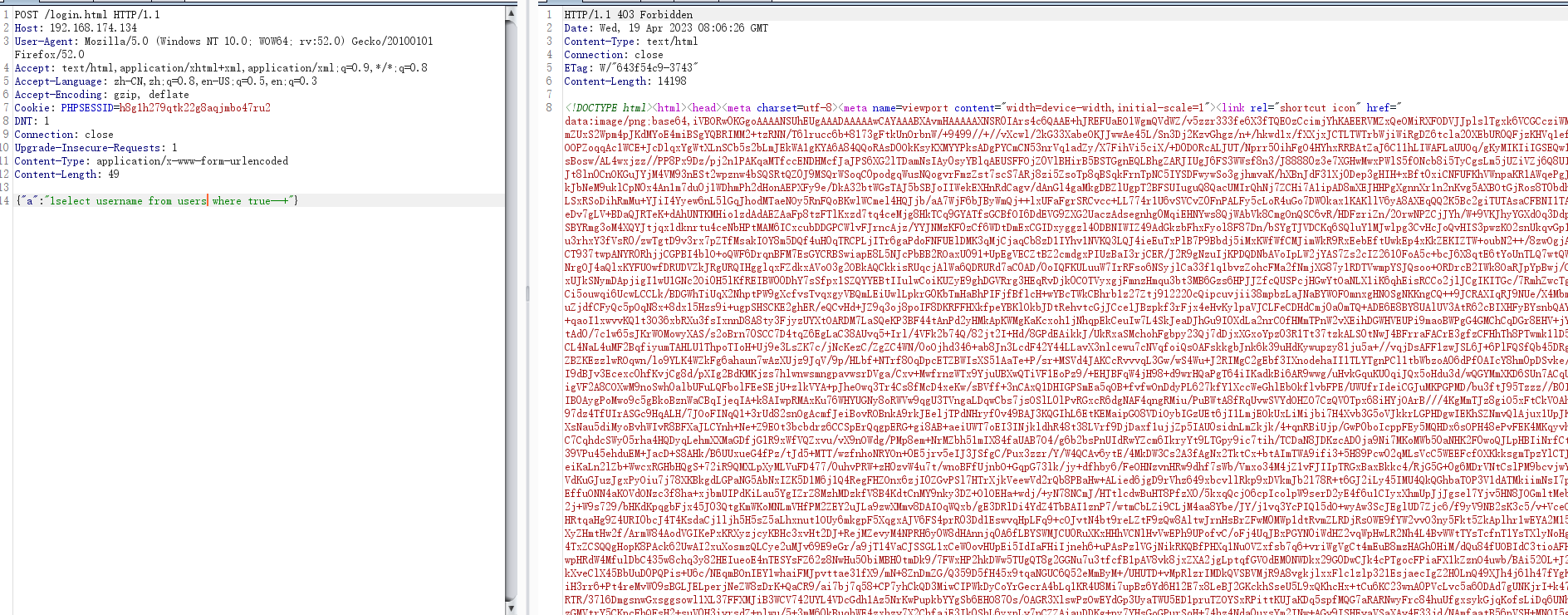Click the "Accept-Language: zh-CN" header line
The height and width of the screenshot is (615, 1568).
(x=165, y=81)
